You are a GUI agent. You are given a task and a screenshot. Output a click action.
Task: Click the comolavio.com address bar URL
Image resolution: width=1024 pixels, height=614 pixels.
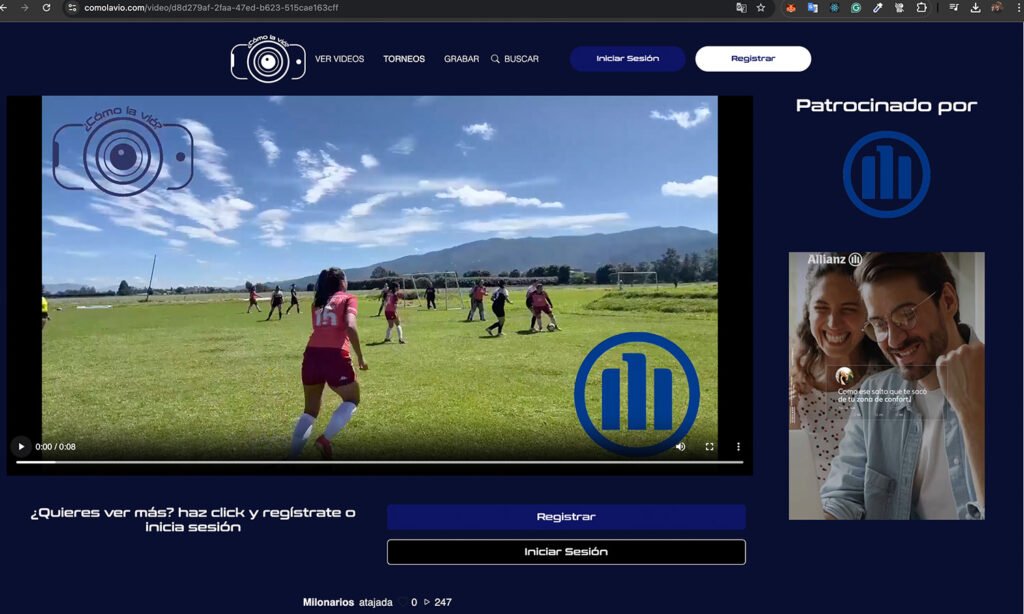pos(211,8)
